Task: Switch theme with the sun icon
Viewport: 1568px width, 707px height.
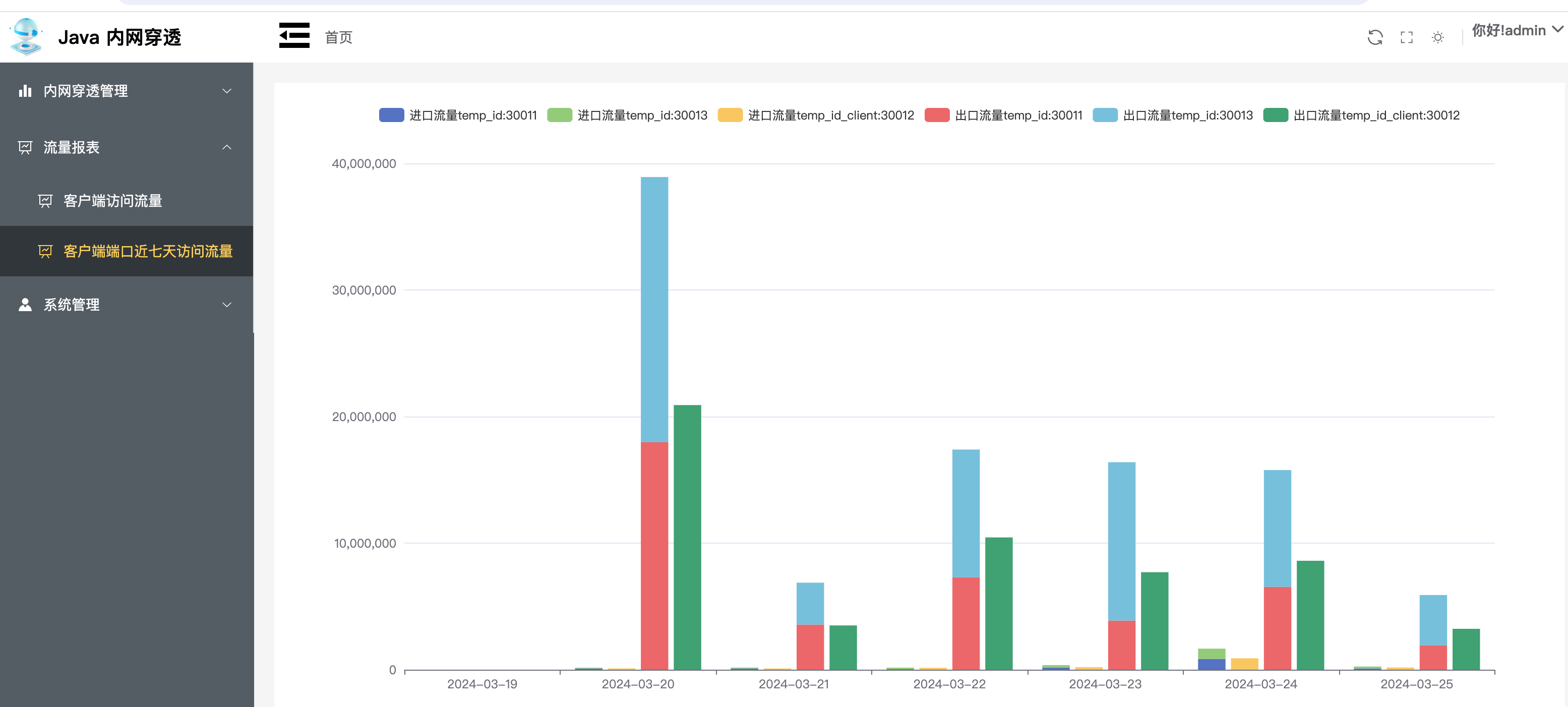Action: 1437,38
